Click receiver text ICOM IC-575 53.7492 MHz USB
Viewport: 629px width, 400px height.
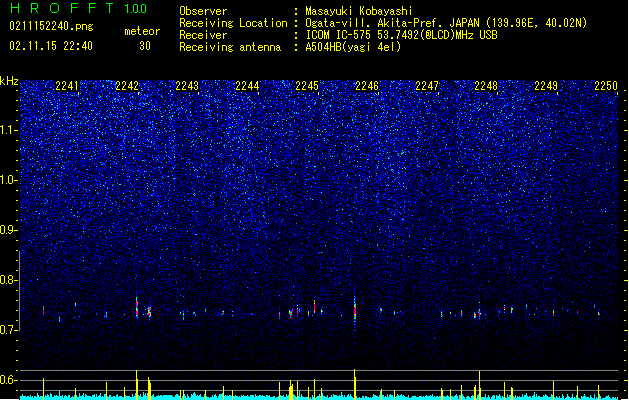pyautogui.click(x=402, y=35)
